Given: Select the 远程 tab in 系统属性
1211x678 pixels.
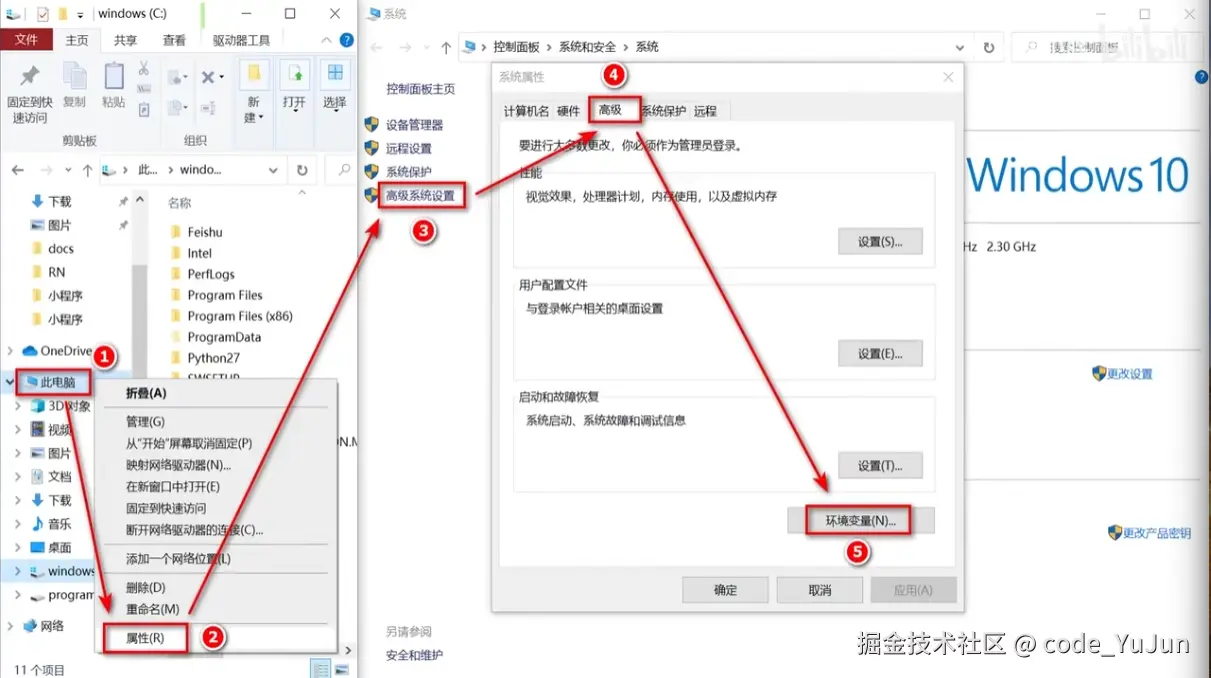Looking at the screenshot, I should point(705,111).
